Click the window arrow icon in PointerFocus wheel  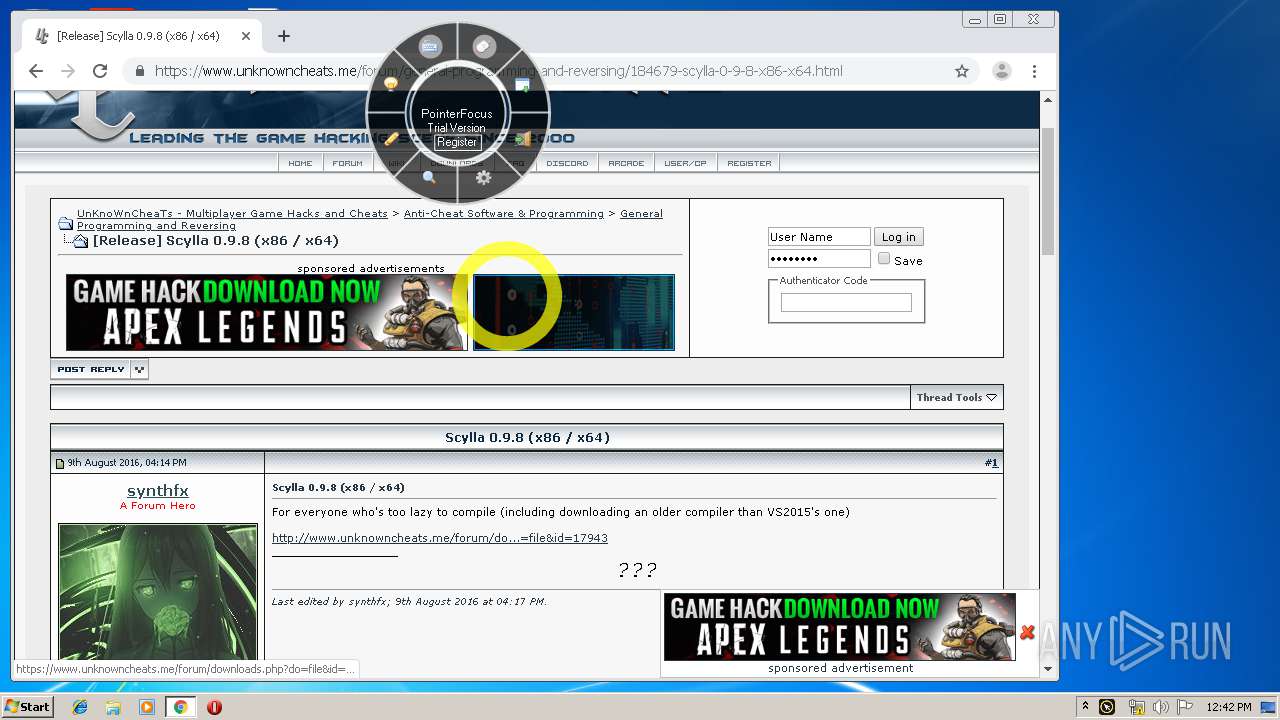click(x=522, y=85)
